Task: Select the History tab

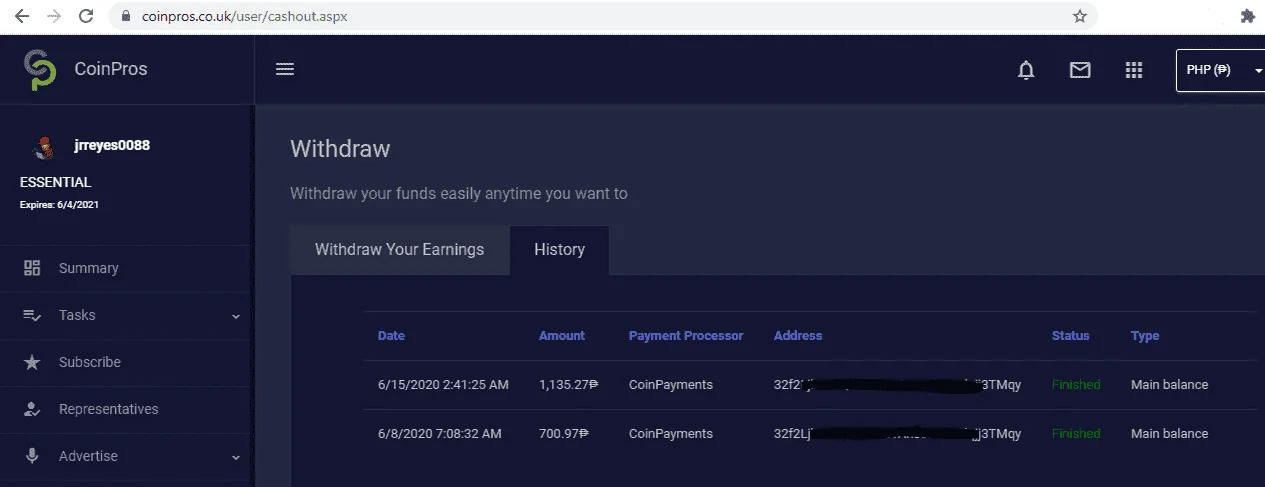Action: (559, 250)
